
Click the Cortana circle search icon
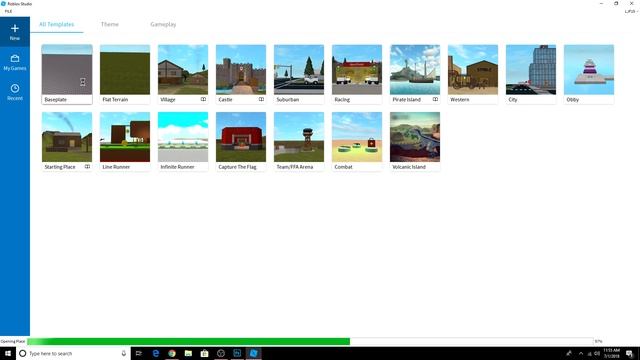[x=23, y=353]
